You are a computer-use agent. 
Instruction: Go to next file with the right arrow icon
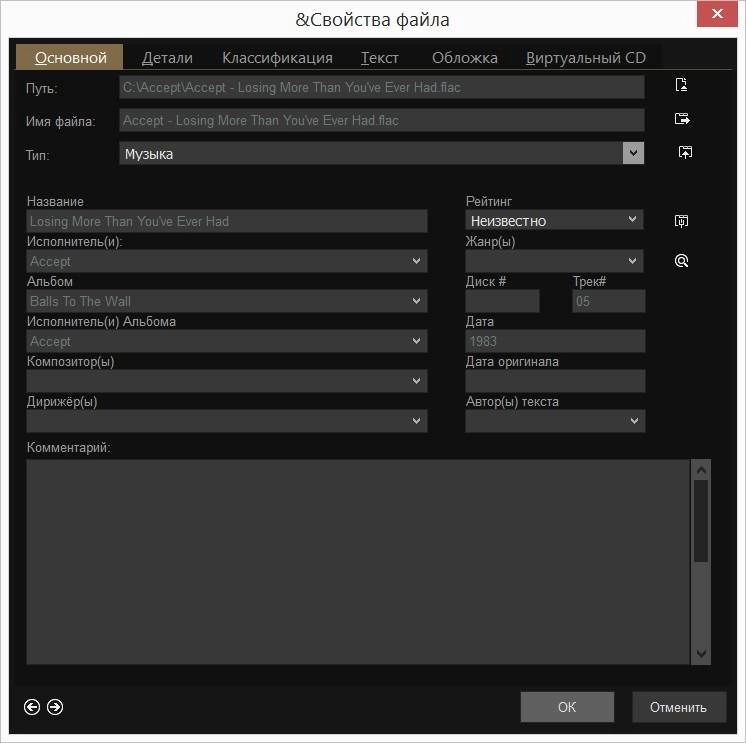(x=55, y=707)
